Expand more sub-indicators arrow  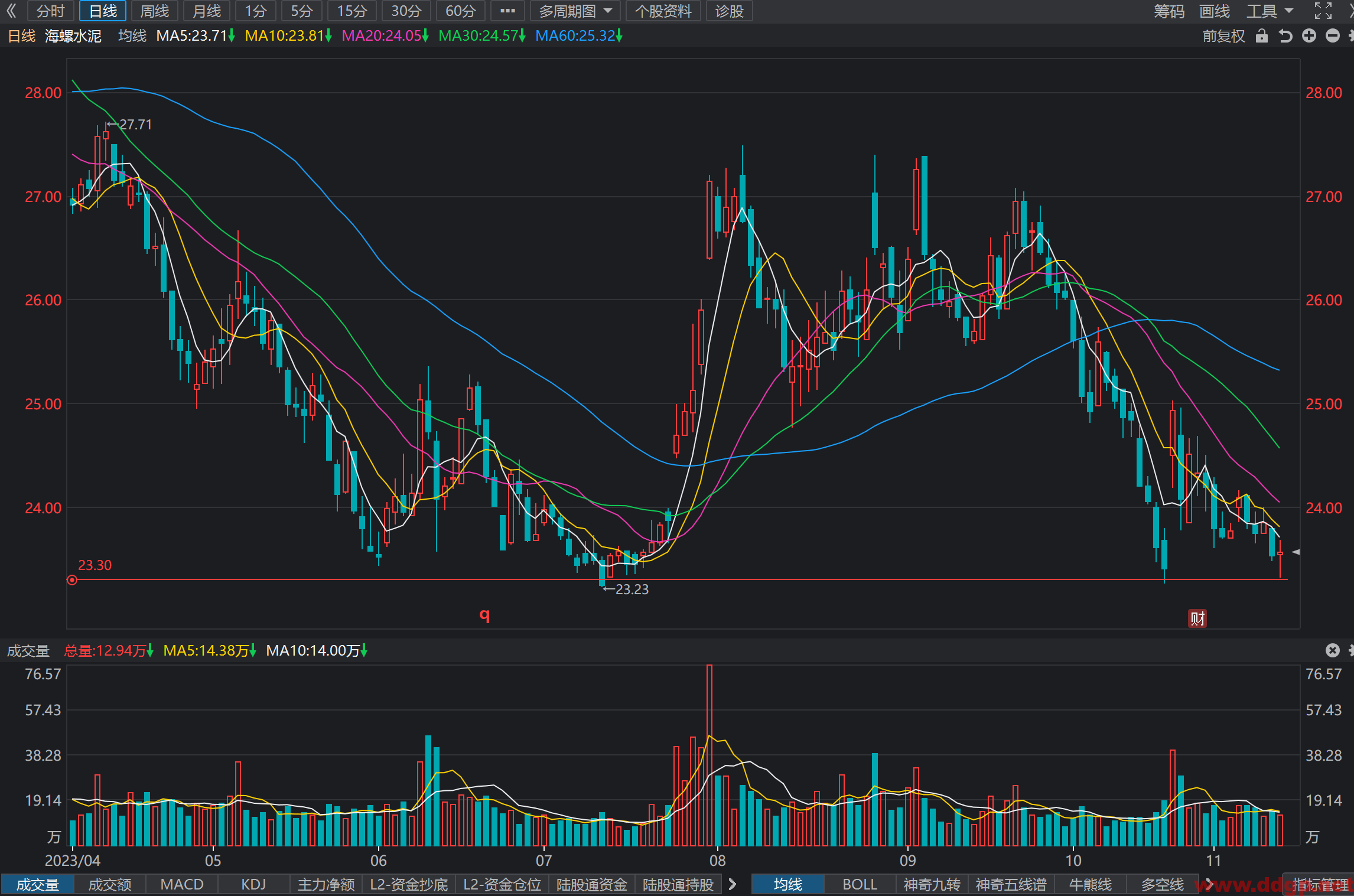(733, 884)
